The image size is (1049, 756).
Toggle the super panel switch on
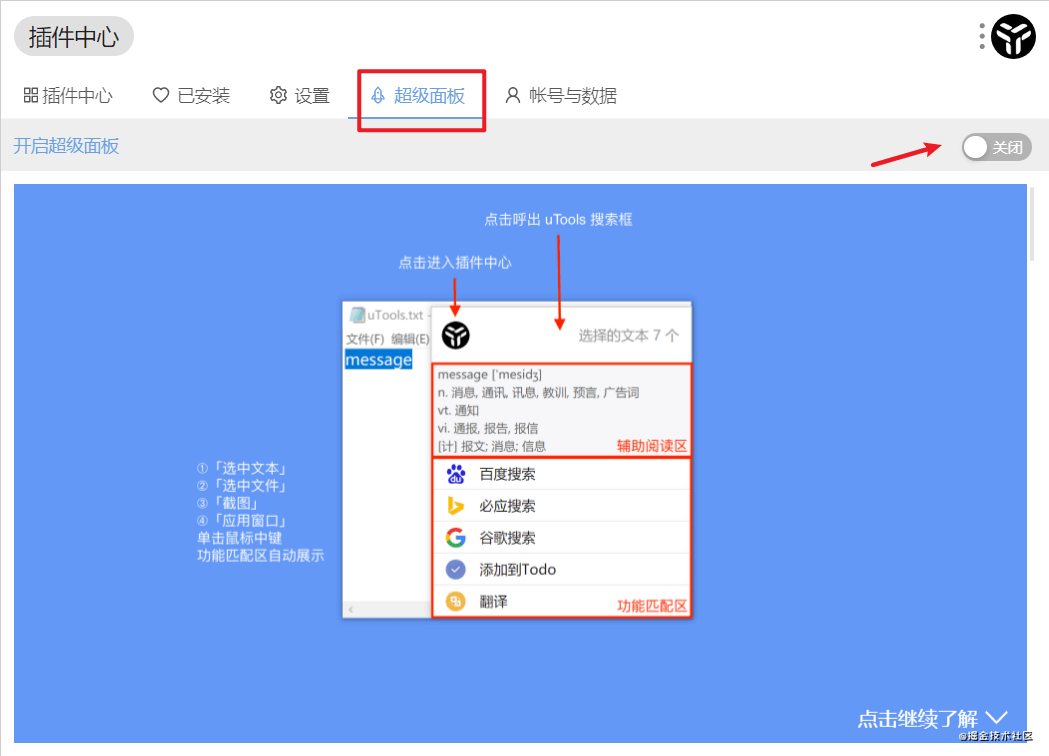(995, 148)
